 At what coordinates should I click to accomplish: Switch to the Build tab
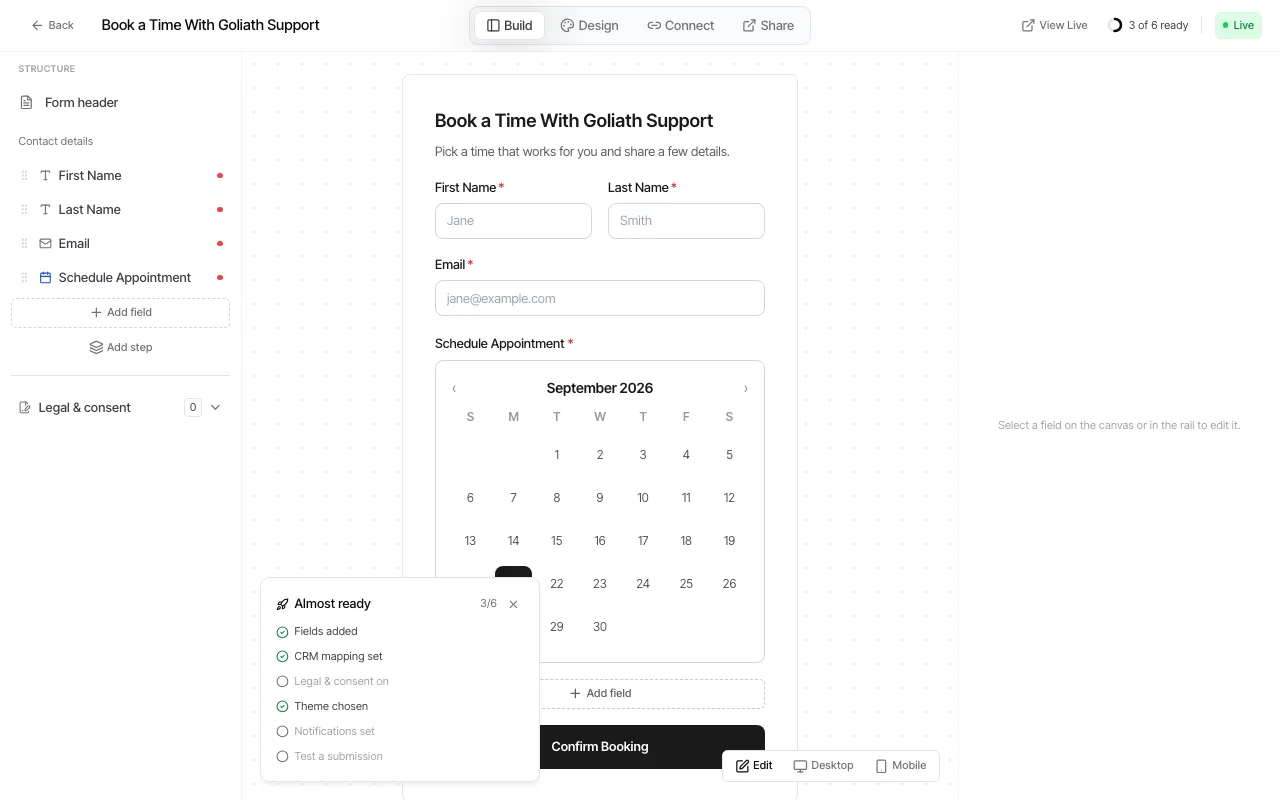pos(509,25)
